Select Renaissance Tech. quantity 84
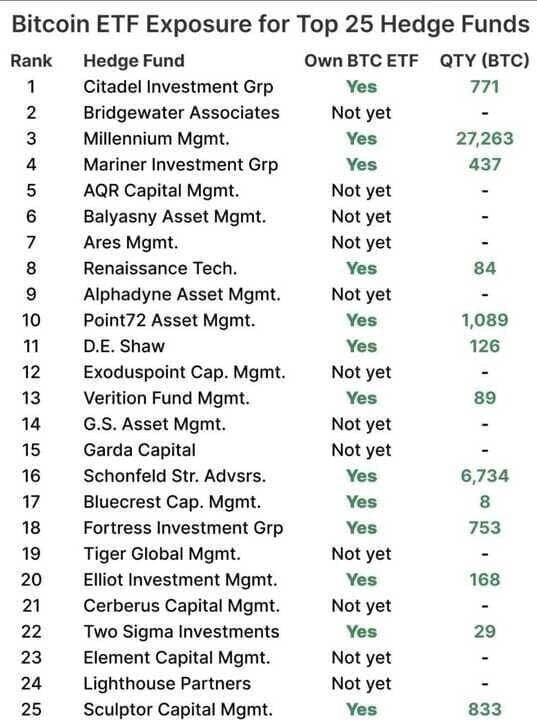 485,269
